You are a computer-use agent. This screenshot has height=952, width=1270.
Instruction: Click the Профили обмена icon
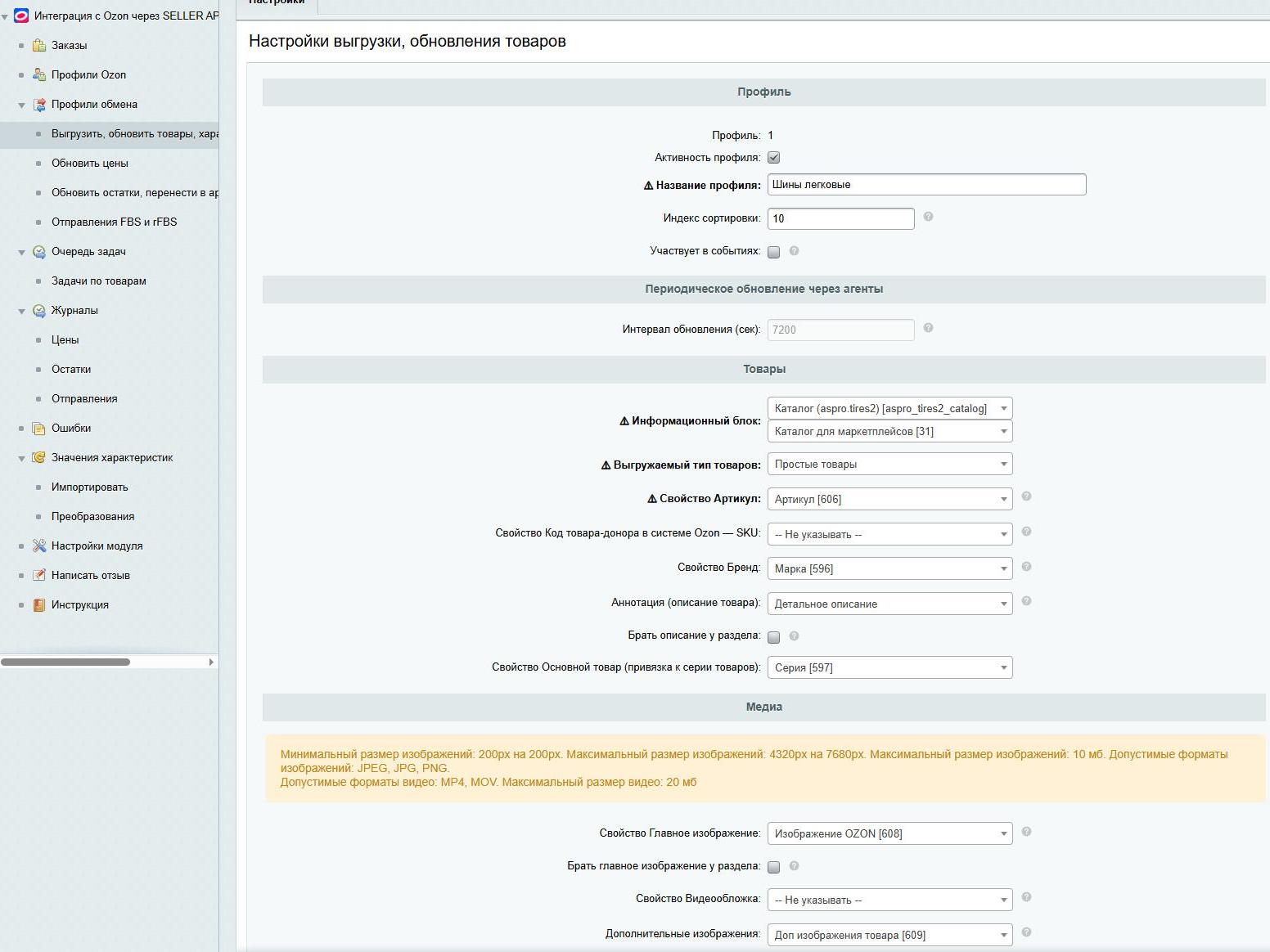click(38, 104)
